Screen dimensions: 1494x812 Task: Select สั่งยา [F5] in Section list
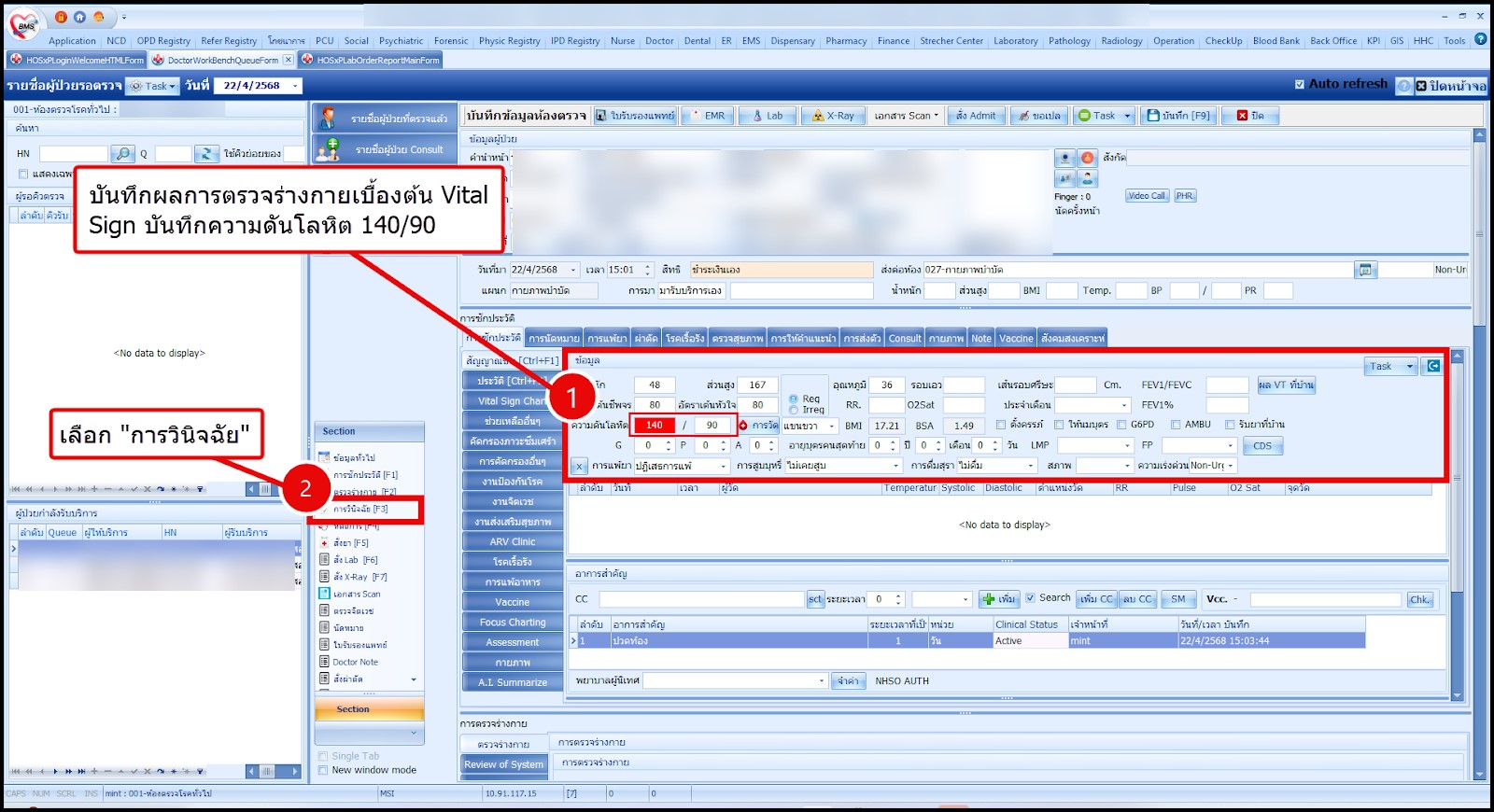coord(351,542)
